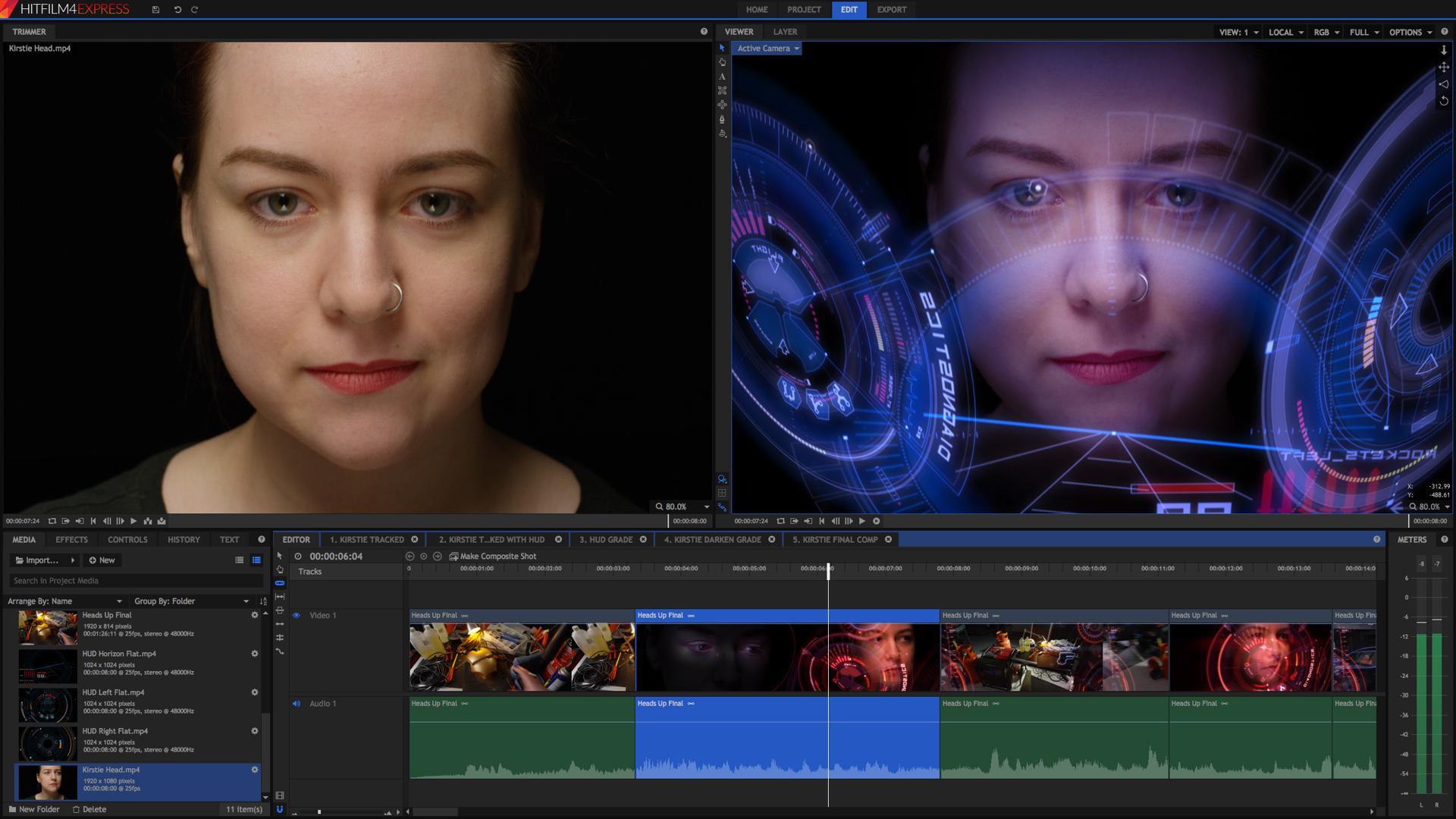The height and width of the screenshot is (819, 1456).
Task: Toggle the Trimmer panel settings icon
Action: pos(704,31)
